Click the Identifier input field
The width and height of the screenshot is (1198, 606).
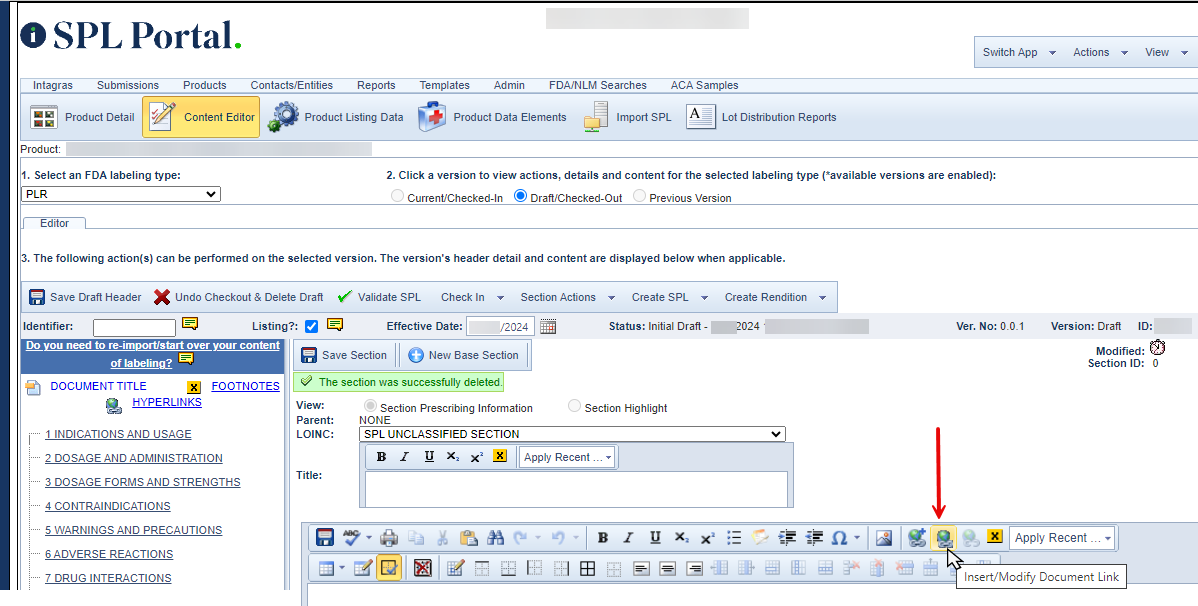134,328
